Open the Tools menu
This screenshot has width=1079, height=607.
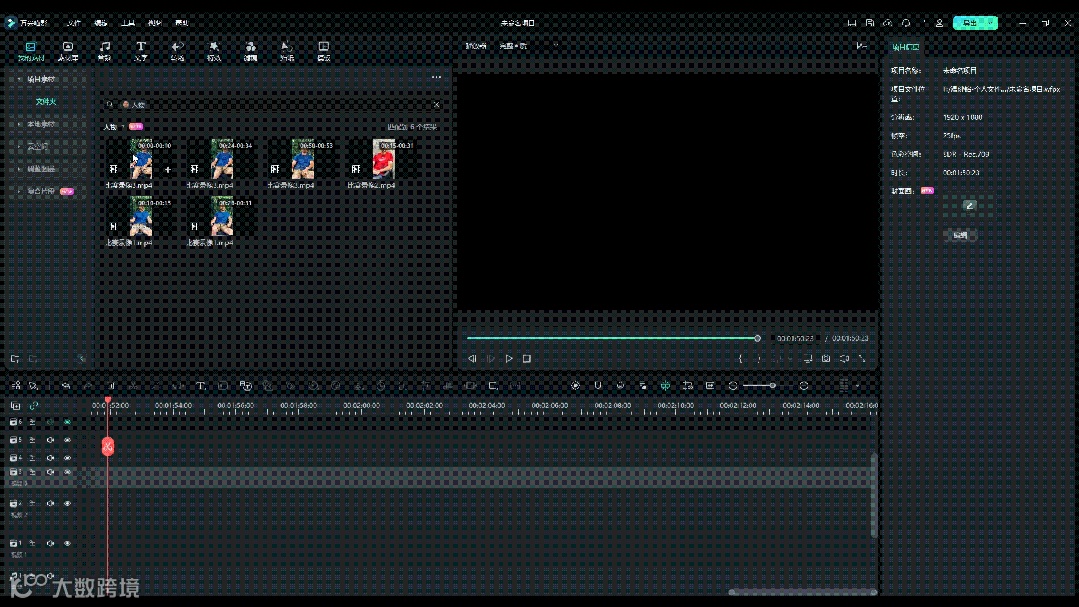tap(128, 23)
